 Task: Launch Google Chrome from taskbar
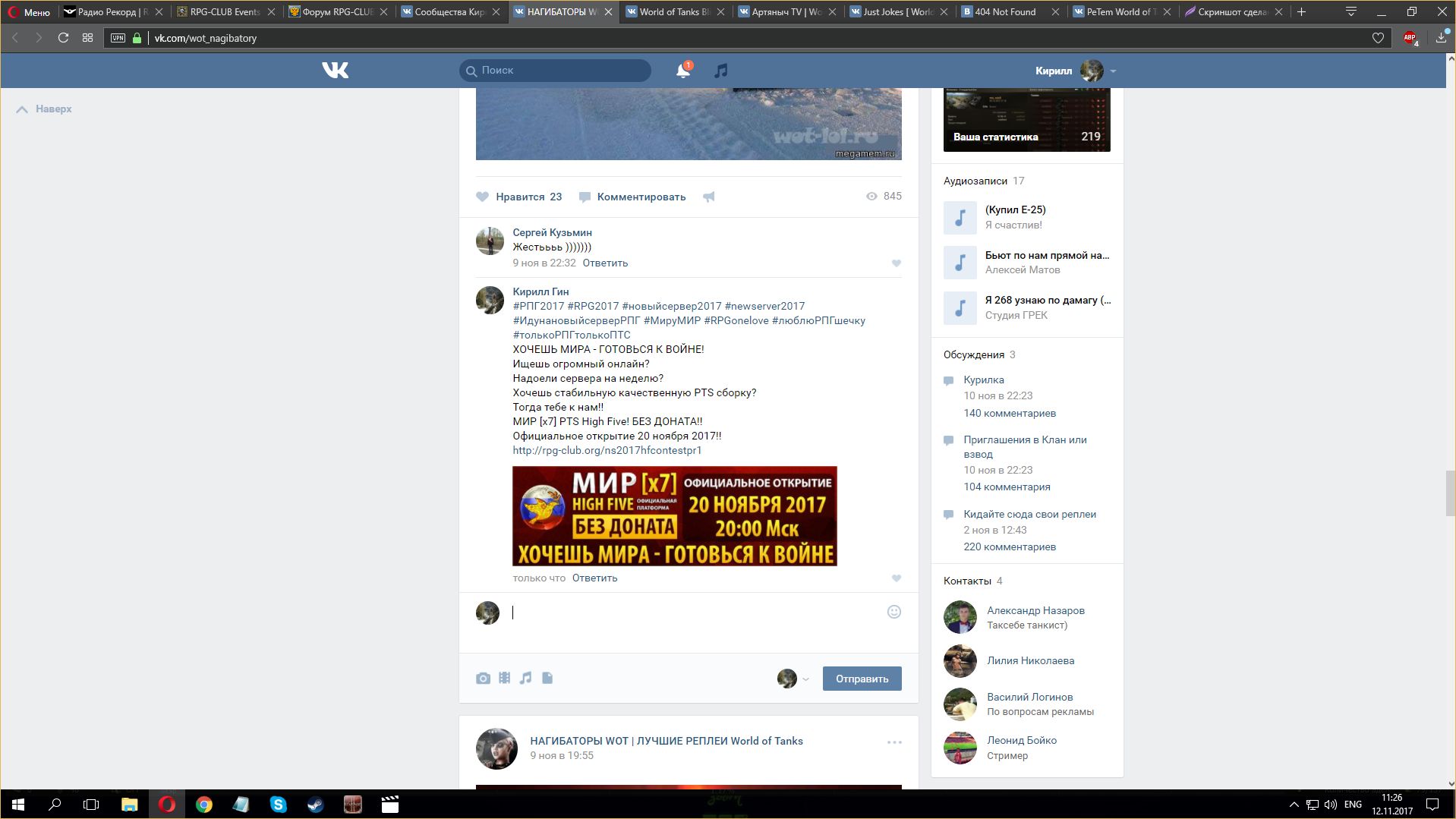click(203, 805)
